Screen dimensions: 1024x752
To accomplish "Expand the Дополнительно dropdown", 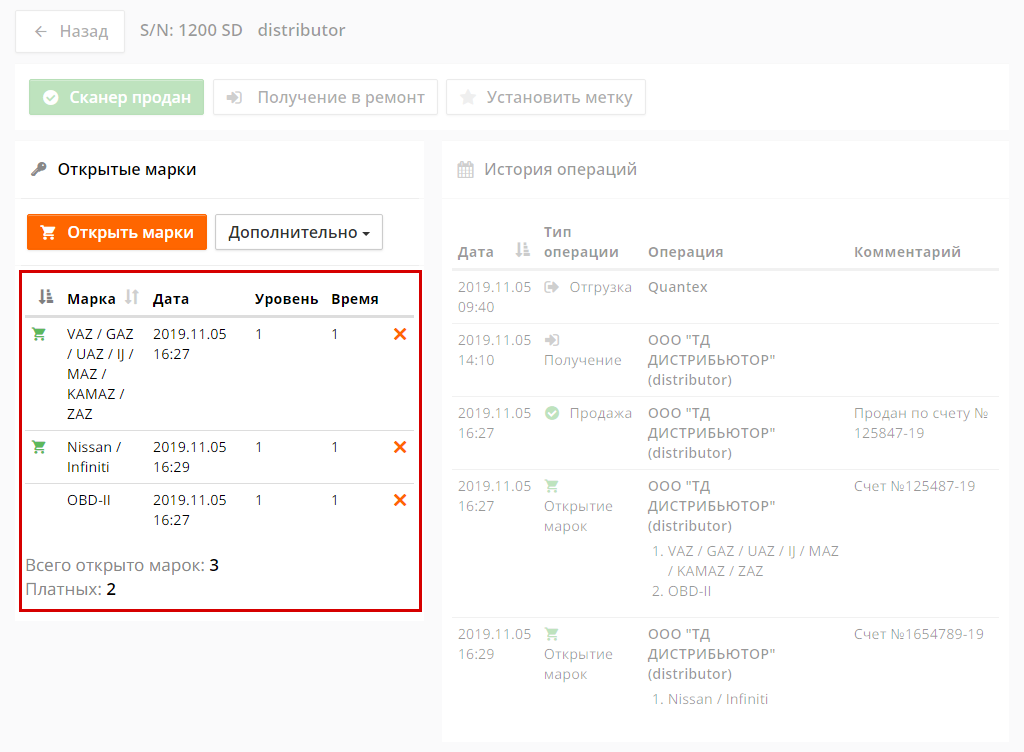I will [299, 232].
